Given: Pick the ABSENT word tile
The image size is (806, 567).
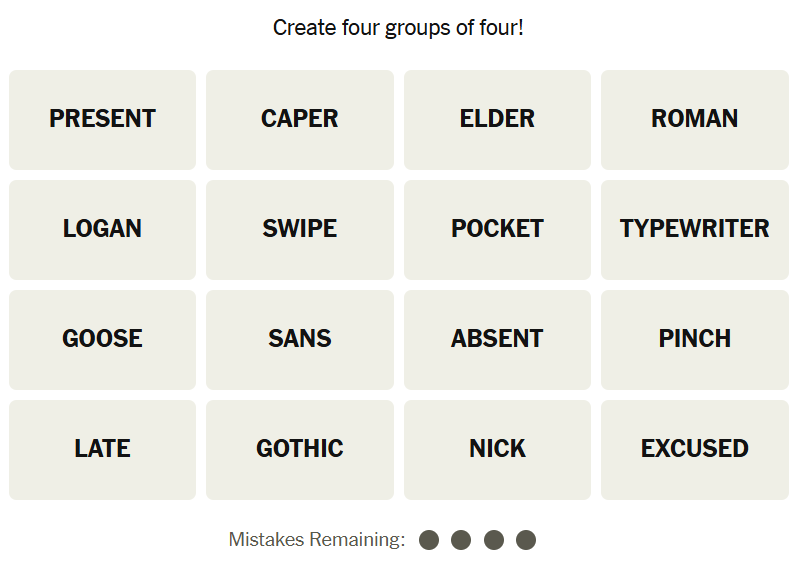Looking at the screenshot, I should (x=497, y=339).
